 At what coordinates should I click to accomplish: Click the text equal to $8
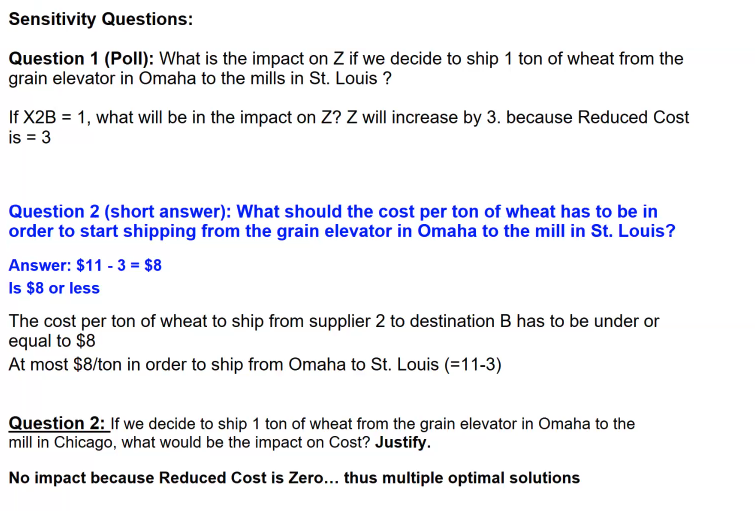52,341
